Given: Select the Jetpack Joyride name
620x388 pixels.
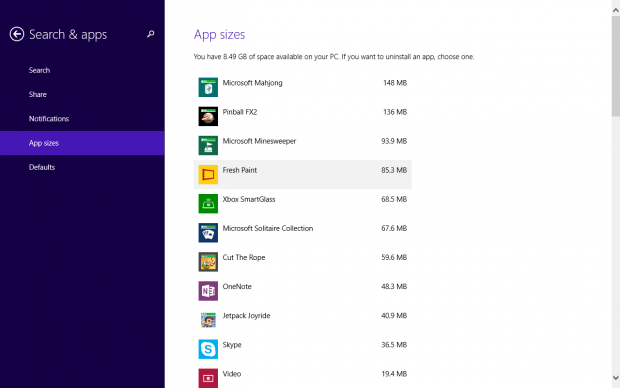Looking at the screenshot, I should (246, 316).
